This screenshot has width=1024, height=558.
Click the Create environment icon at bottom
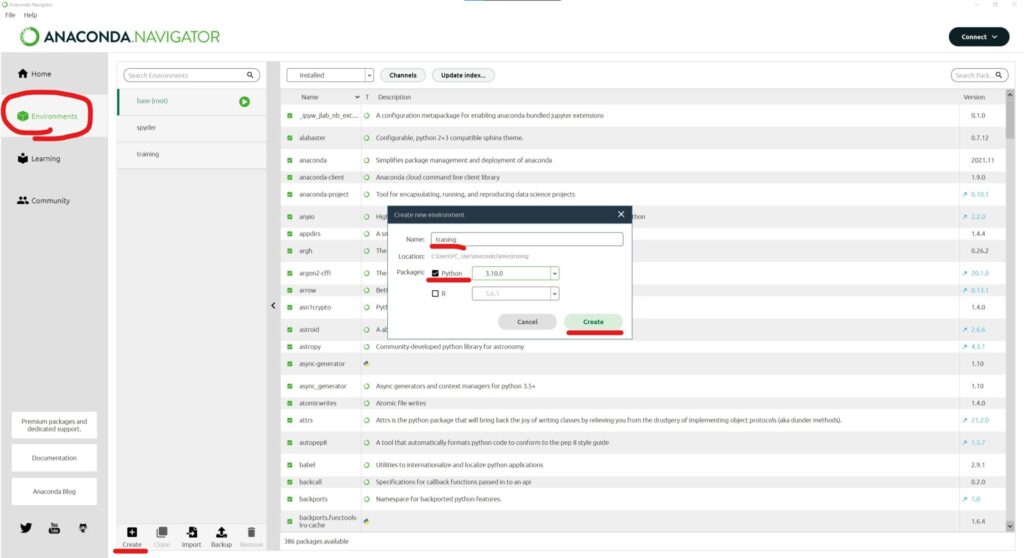(132, 533)
